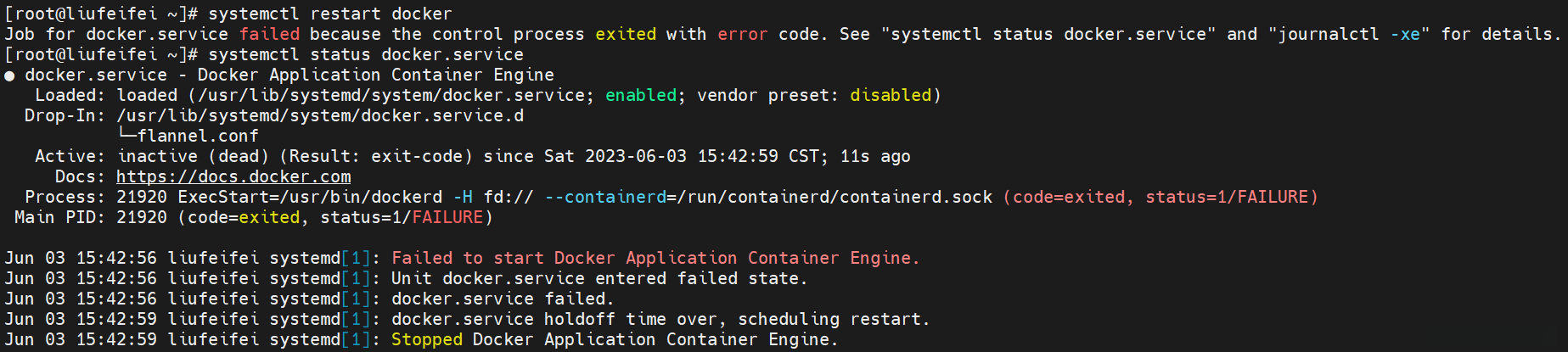Image resolution: width=1568 pixels, height=352 pixels.
Task: Open the https://docs.docker.com link
Action: tap(233, 176)
